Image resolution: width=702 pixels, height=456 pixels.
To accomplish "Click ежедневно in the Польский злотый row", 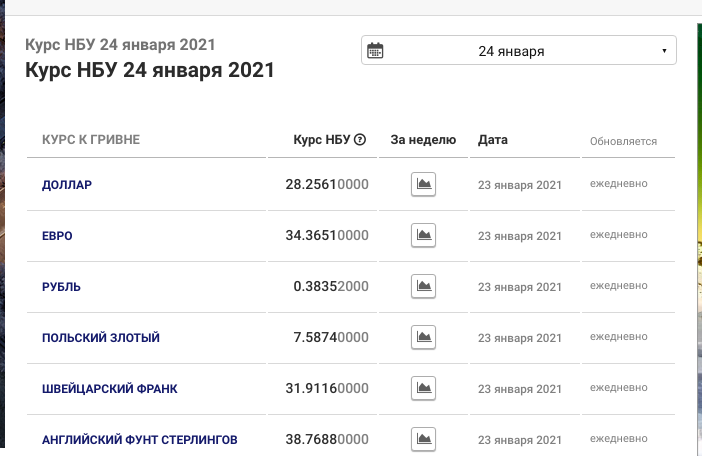I will (x=618, y=337).
